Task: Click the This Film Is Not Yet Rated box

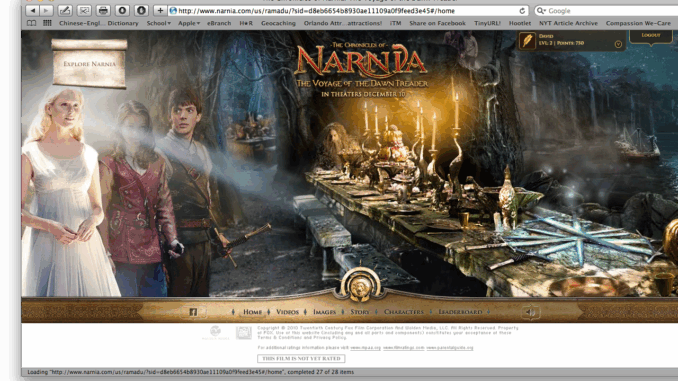Action: [301, 359]
